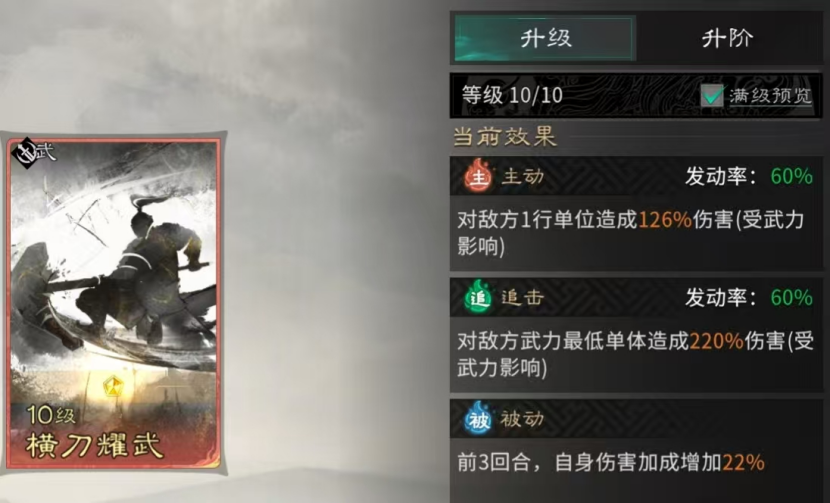The image size is (830, 503).
Task: Switch to the 升阶 tab
Action: pyautogui.click(x=728, y=39)
